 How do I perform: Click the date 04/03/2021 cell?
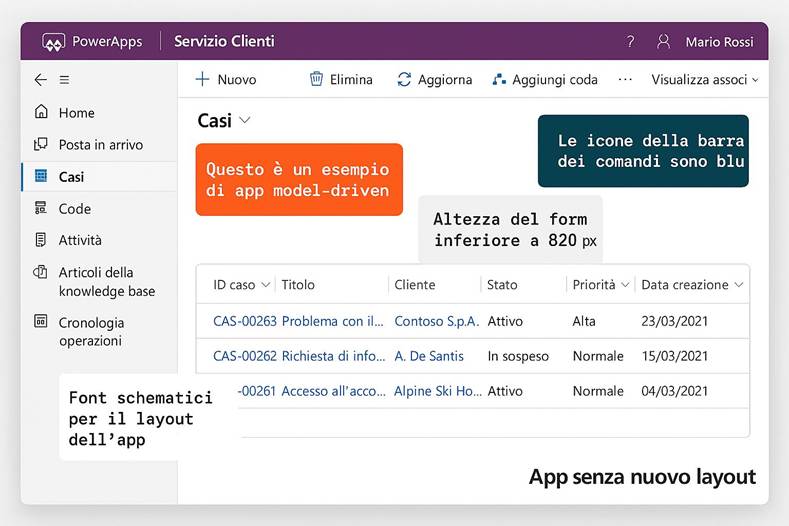click(x=675, y=391)
